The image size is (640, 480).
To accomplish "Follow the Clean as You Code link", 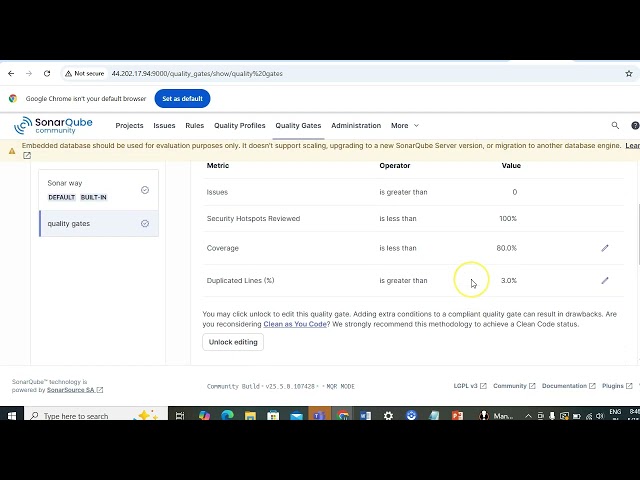I will [x=295, y=324].
